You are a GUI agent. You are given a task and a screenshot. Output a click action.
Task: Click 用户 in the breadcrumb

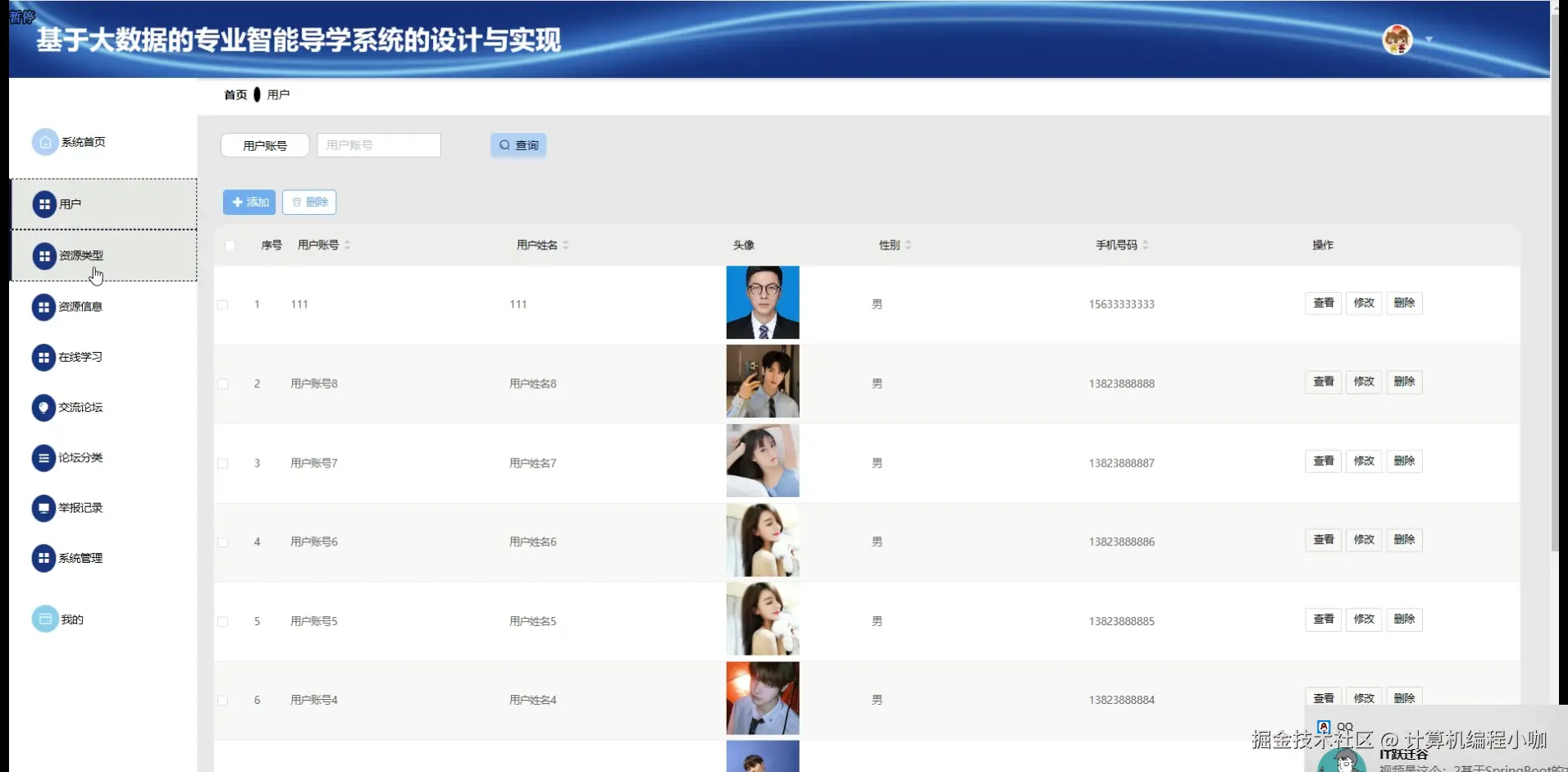click(278, 95)
